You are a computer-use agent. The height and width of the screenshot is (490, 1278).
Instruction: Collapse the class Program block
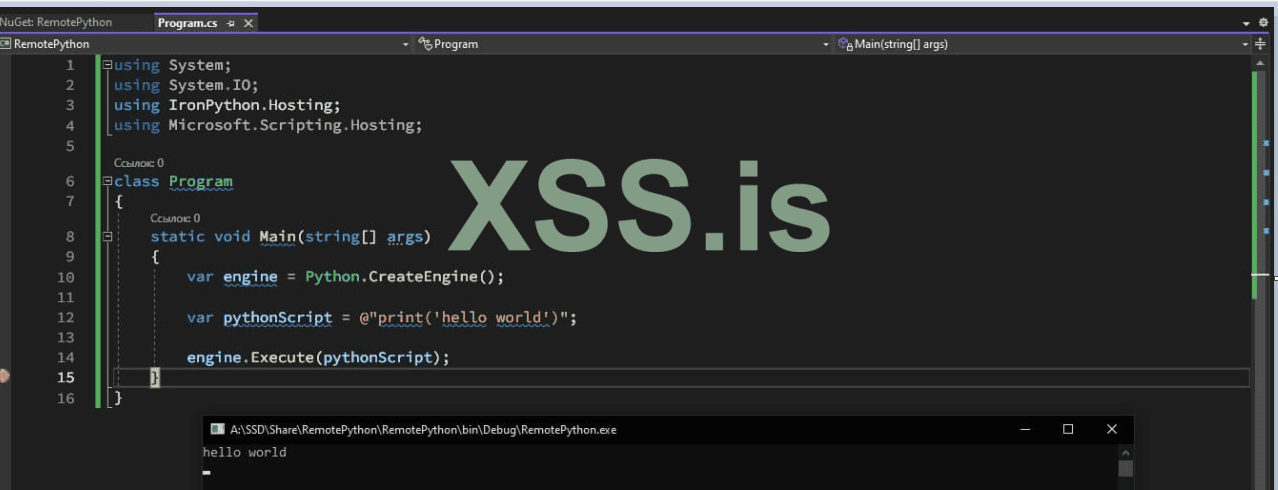pyautogui.click(x=107, y=182)
